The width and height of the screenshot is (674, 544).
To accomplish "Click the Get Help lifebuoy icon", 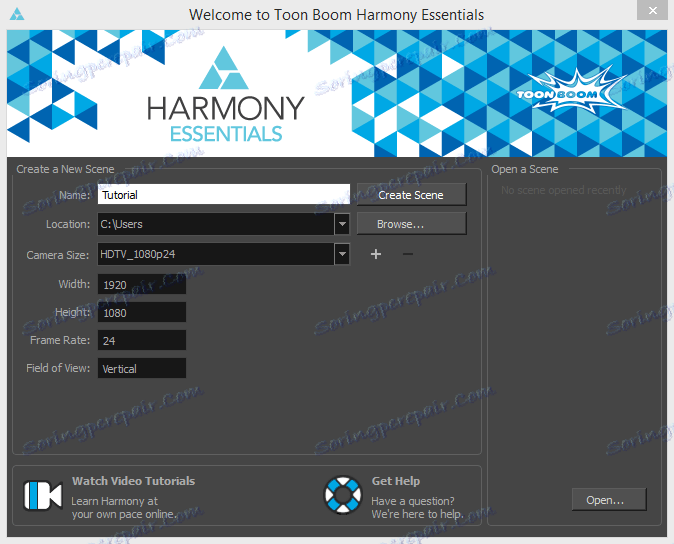I will click(343, 495).
